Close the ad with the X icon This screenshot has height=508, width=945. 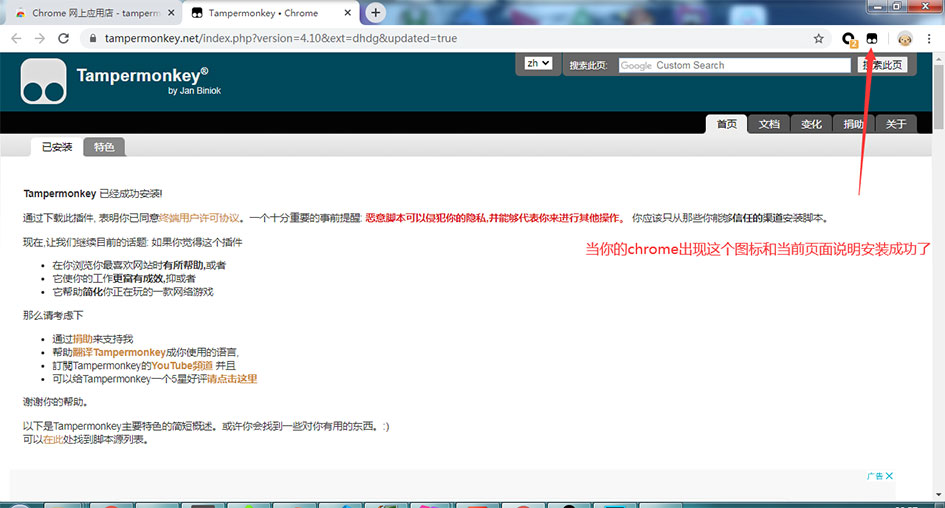tap(889, 476)
